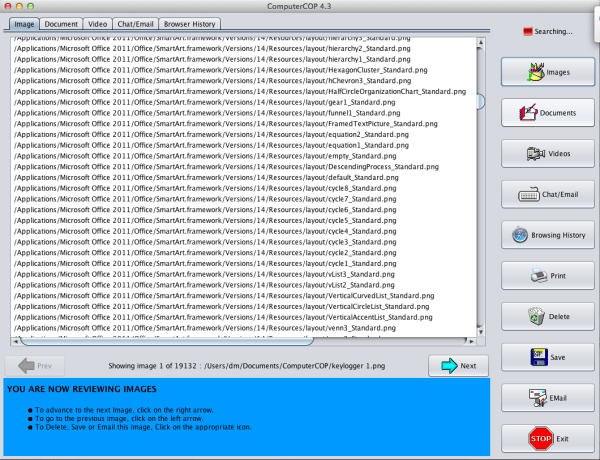Click the vertical scrollbar down arrow
600x460 pixels.
[x=481, y=332]
